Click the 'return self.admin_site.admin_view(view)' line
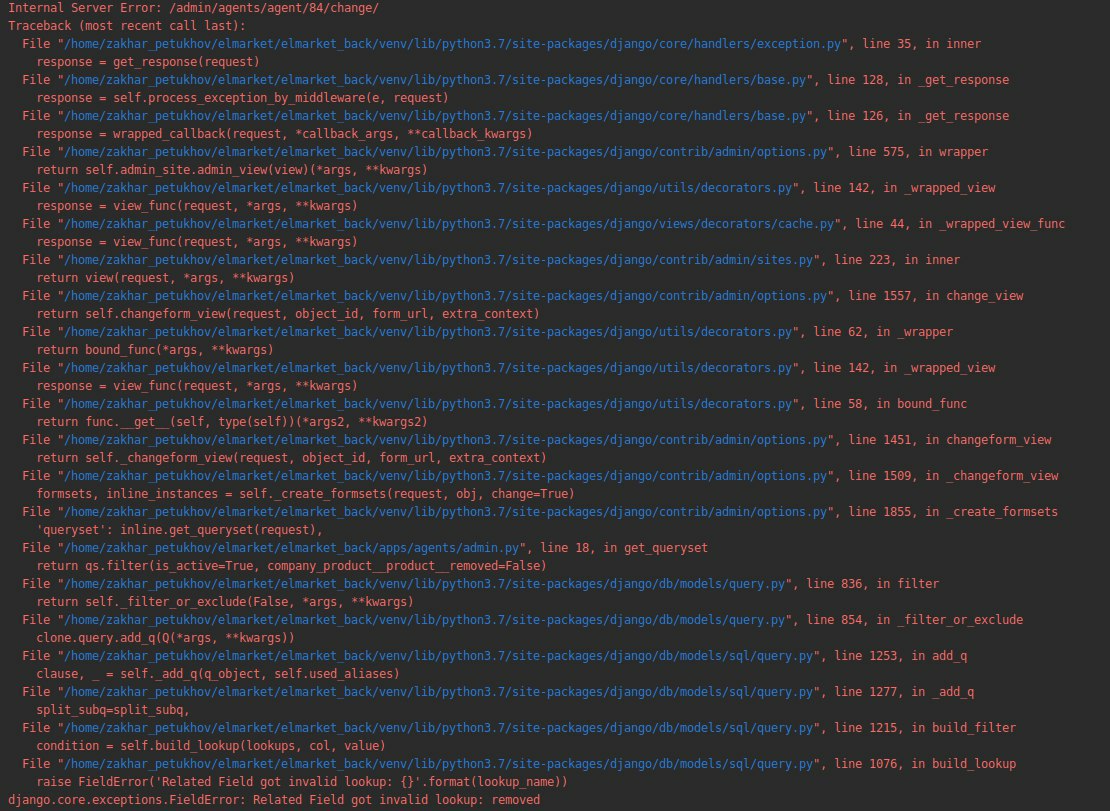Screen dimensions: 1110x811 [231, 171]
